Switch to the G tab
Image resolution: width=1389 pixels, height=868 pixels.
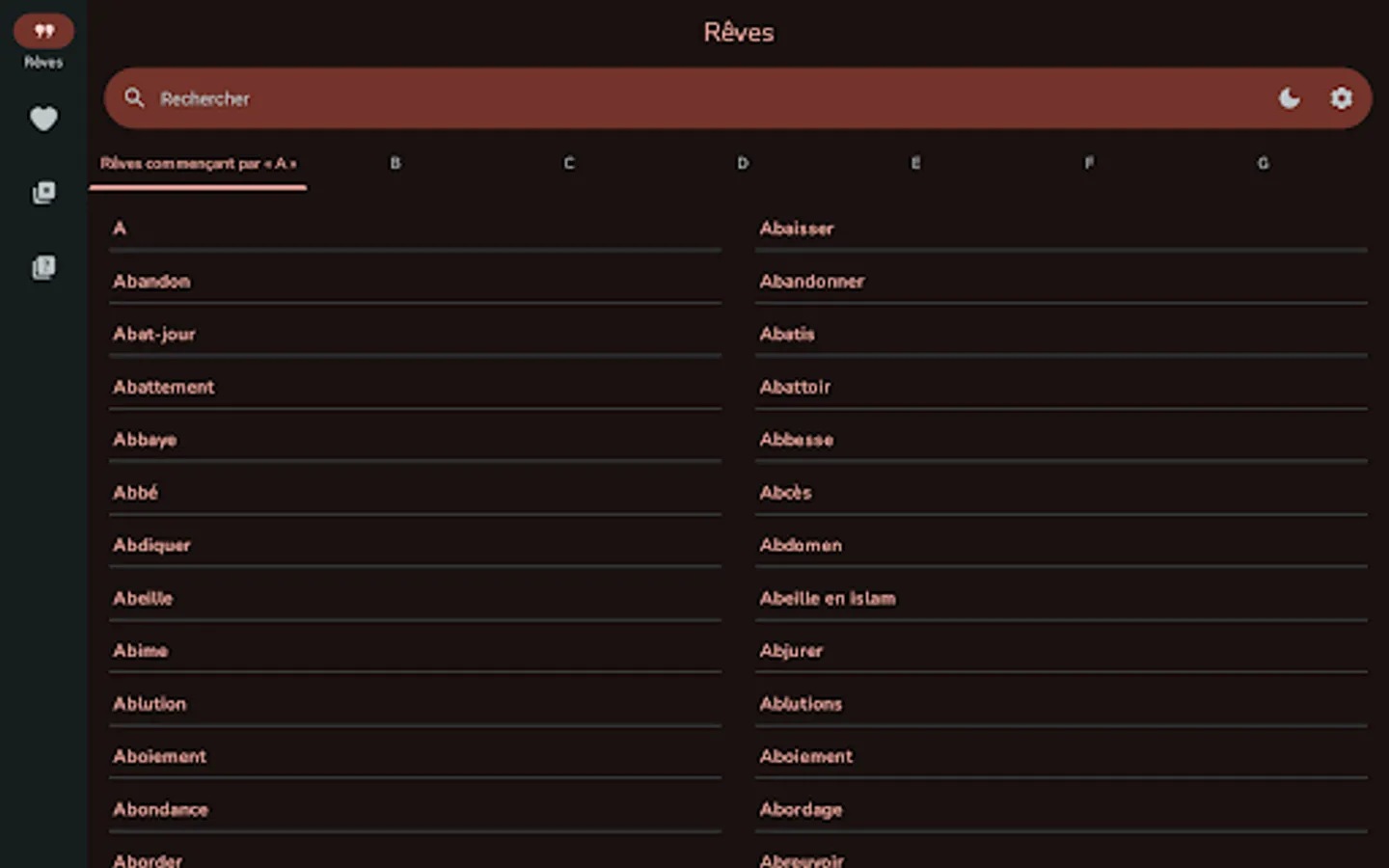pos(1263,163)
